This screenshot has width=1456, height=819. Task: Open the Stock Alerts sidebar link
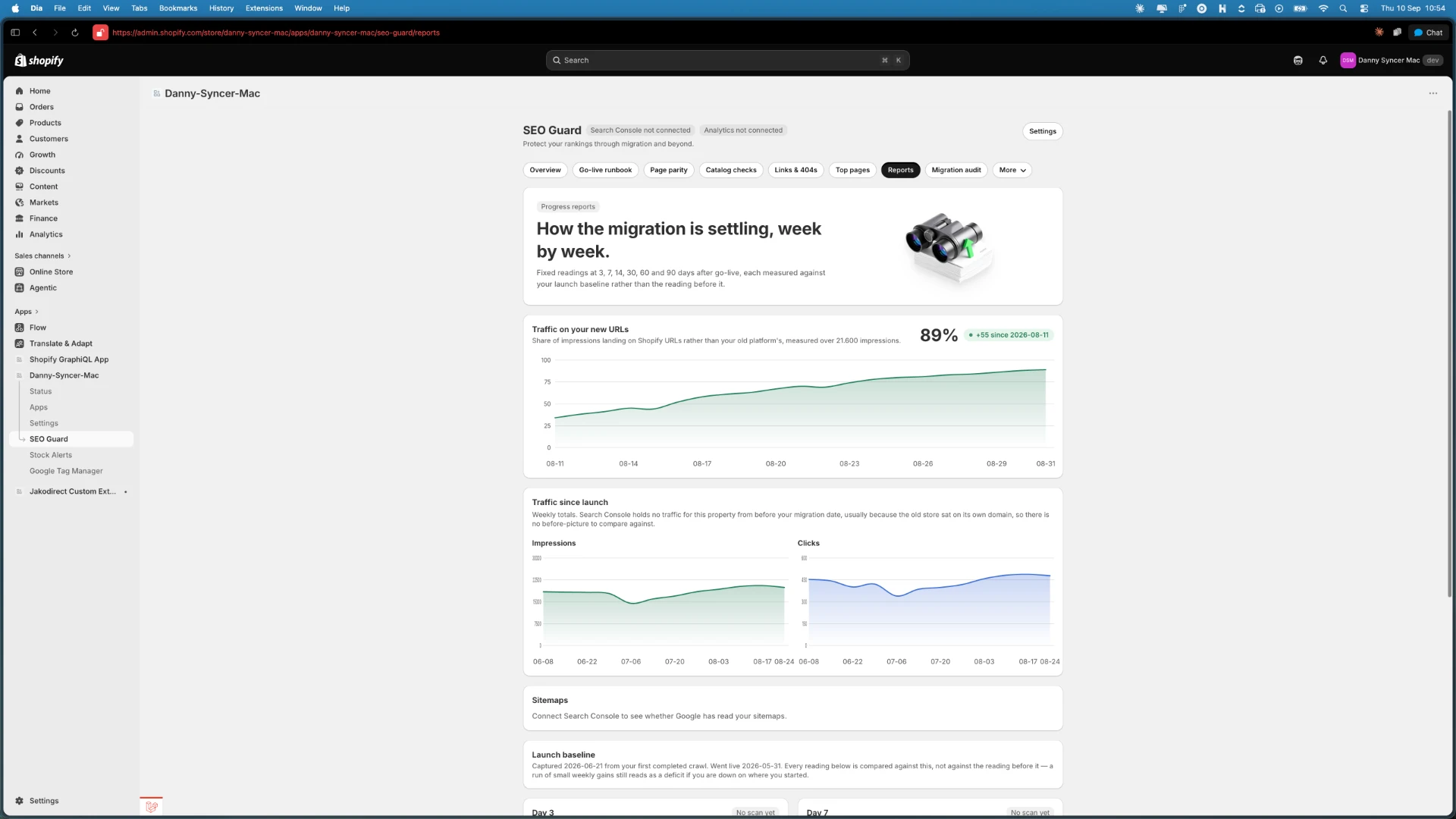(x=51, y=455)
